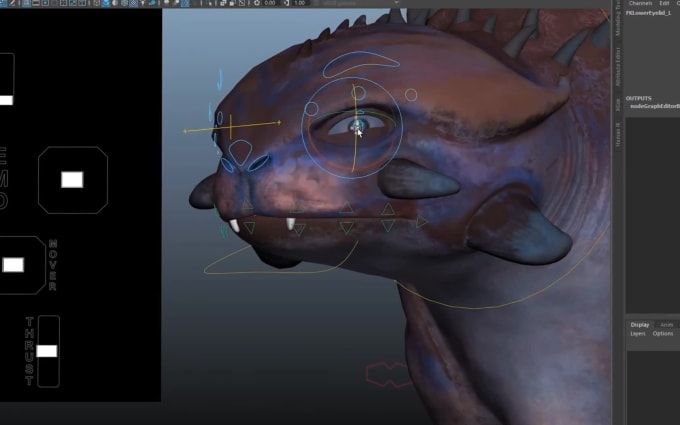Select the nodeGraphEditor output node
The image size is (680, 425).
(655, 106)
